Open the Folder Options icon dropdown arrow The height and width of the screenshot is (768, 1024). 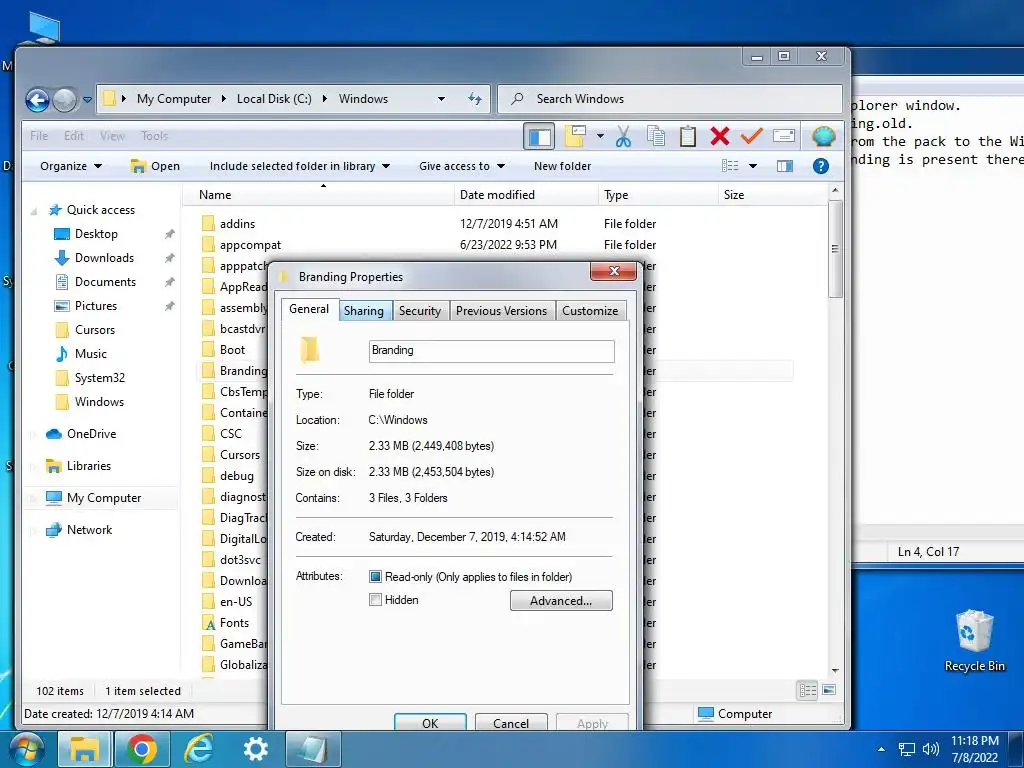(600, 136)
